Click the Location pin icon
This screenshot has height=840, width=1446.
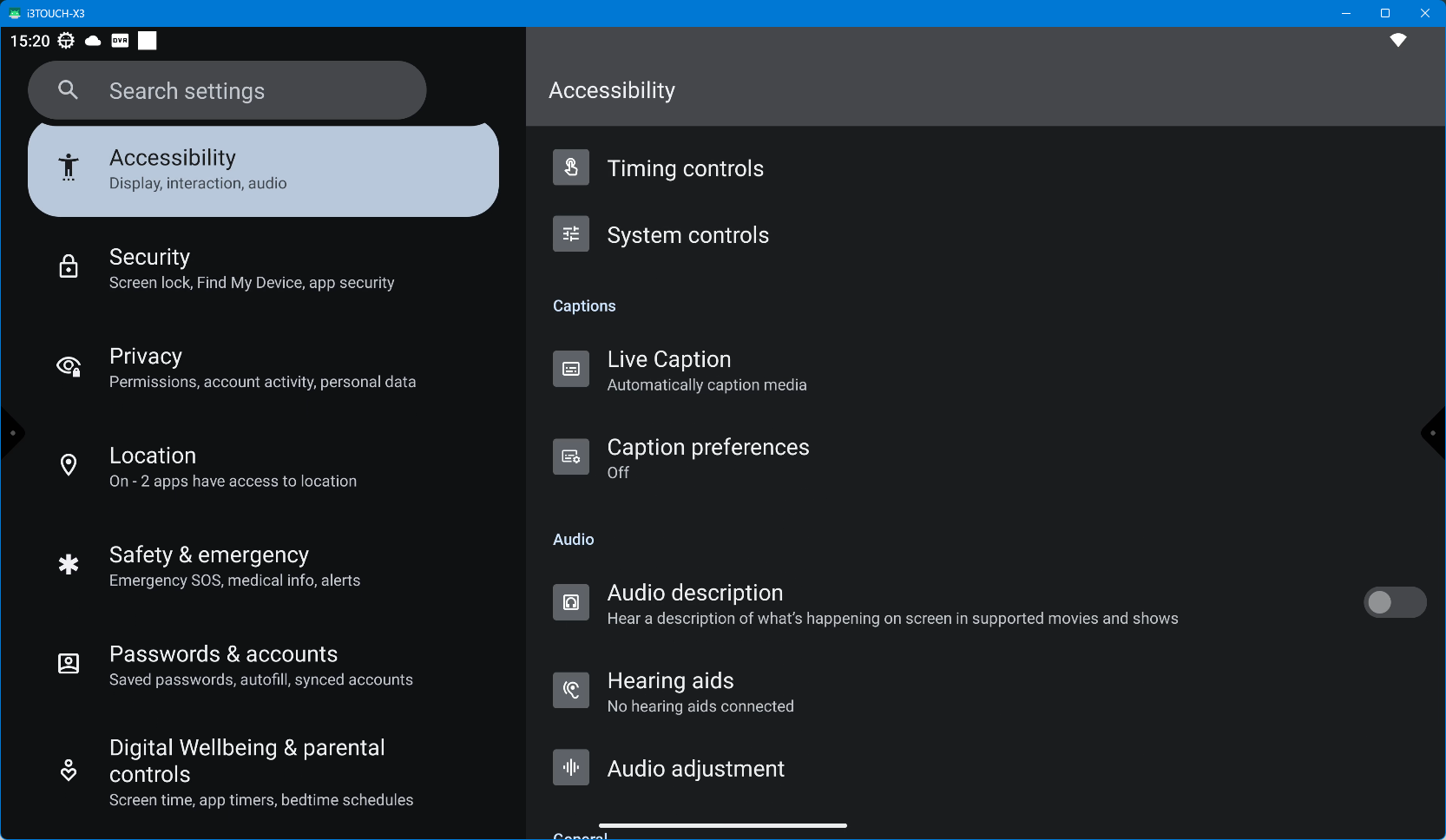pyautogui.click(x=69, y=466)
